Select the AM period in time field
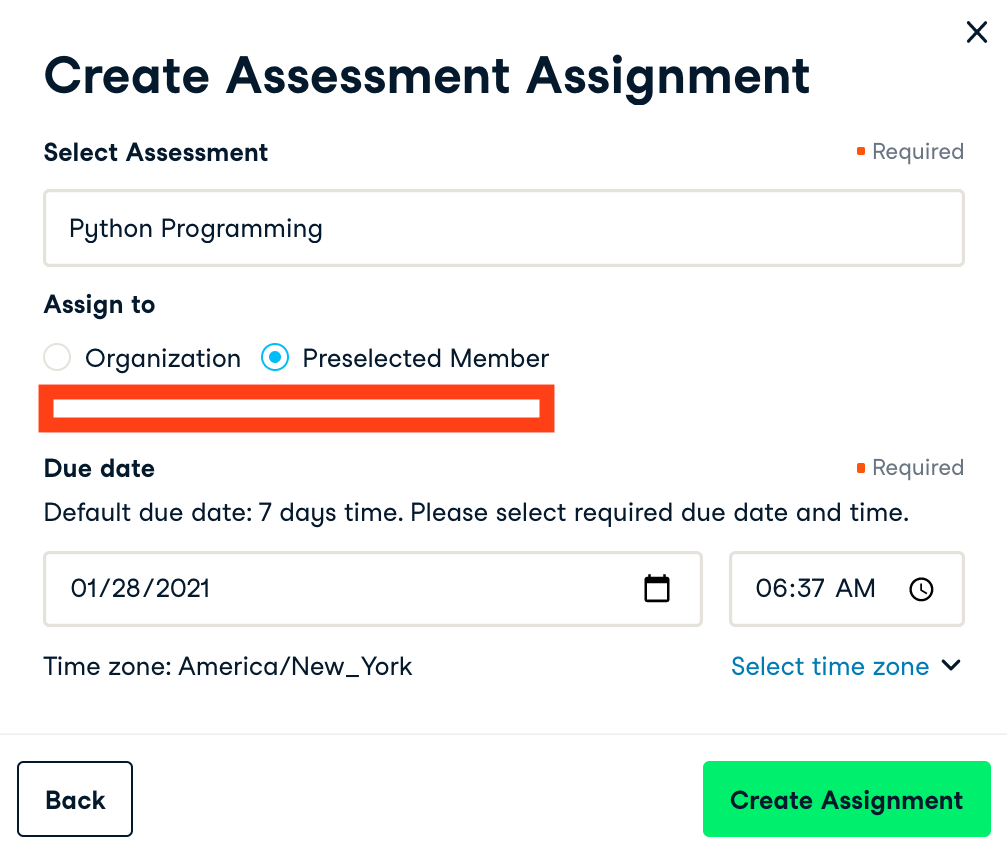The height and width of the screenshot is (855, 1007). coord(855,588)
